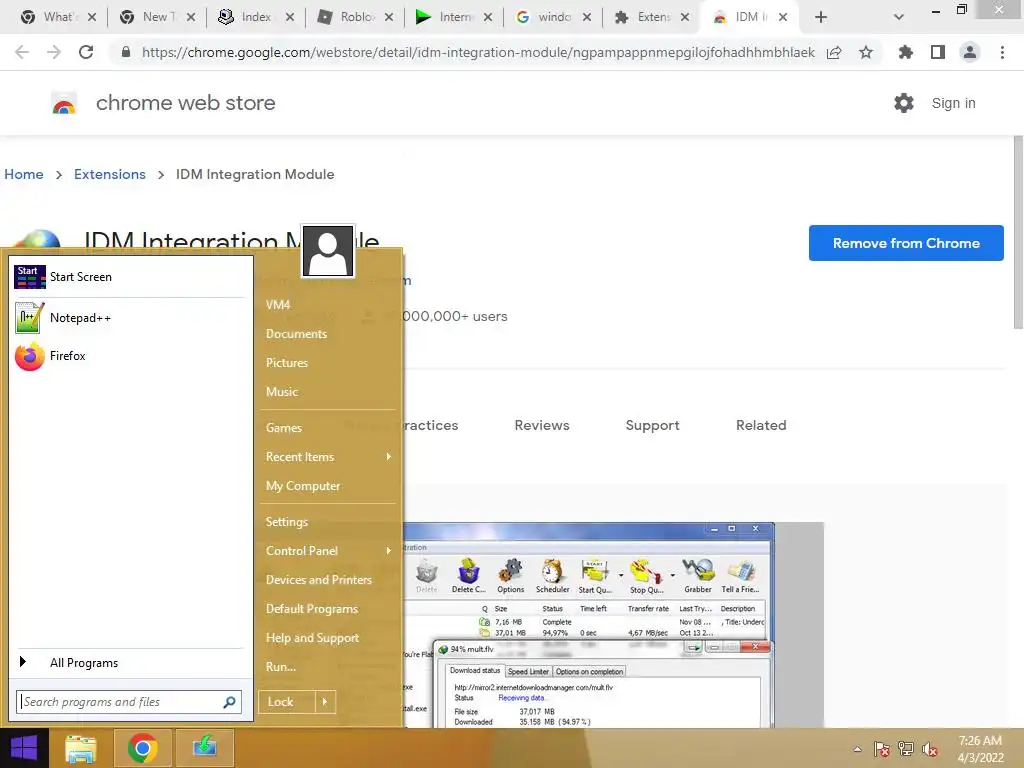
Task: Open File Explorer from the taskbar
Action: pyautogui.click(x=80, y=748)
